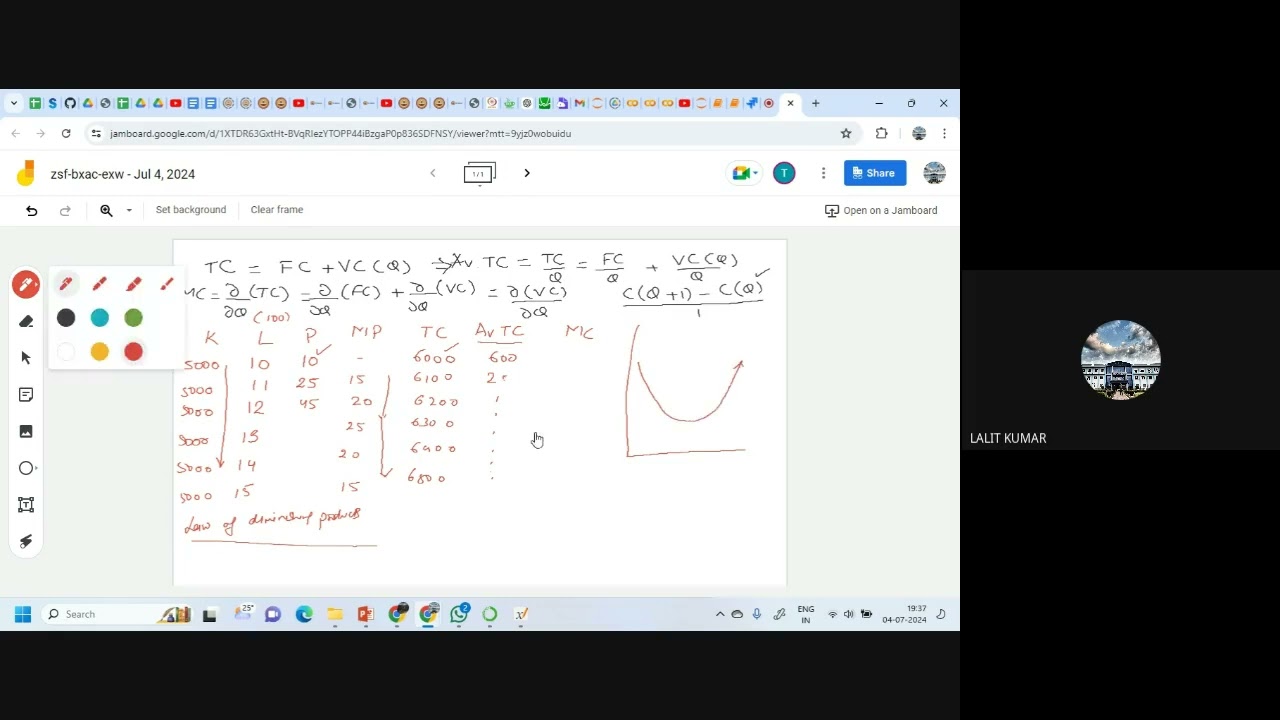Screen dimensions: 1280x720
Task: Go to the previous frame
Action: click(433, 173)
